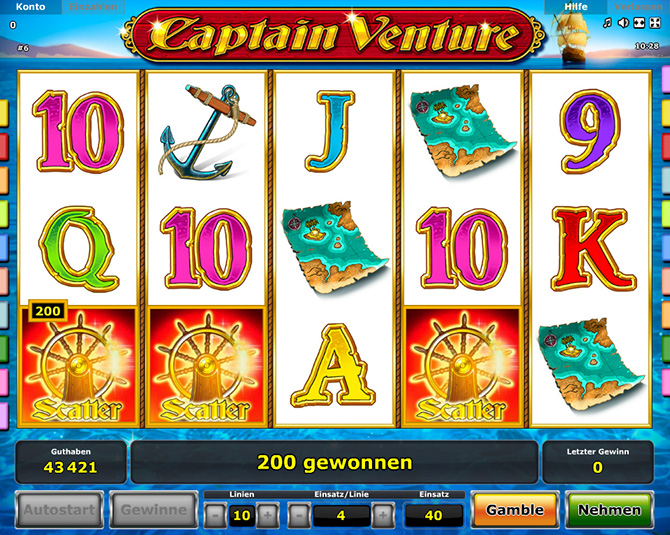Click the Scatter wheel on first reel
Viewport: 670px width, 535px height.
pyautogui.click(x=78, y=367)
